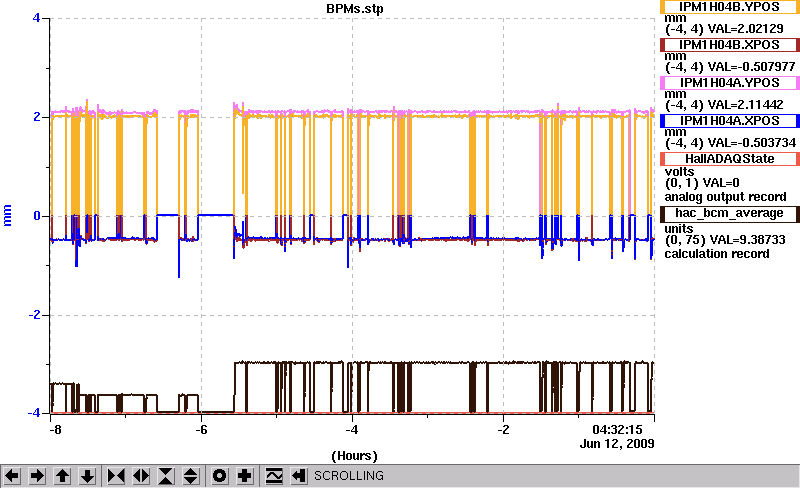Click the y-axis 2 tick label
Screen dimensions: 800x488
point(36,117)
